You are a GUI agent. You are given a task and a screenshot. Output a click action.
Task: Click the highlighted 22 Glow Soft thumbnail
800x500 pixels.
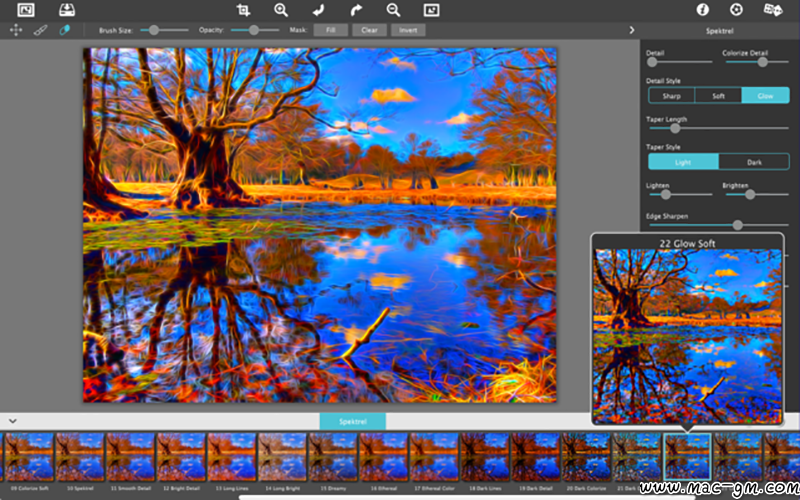[x=687, y=457]
